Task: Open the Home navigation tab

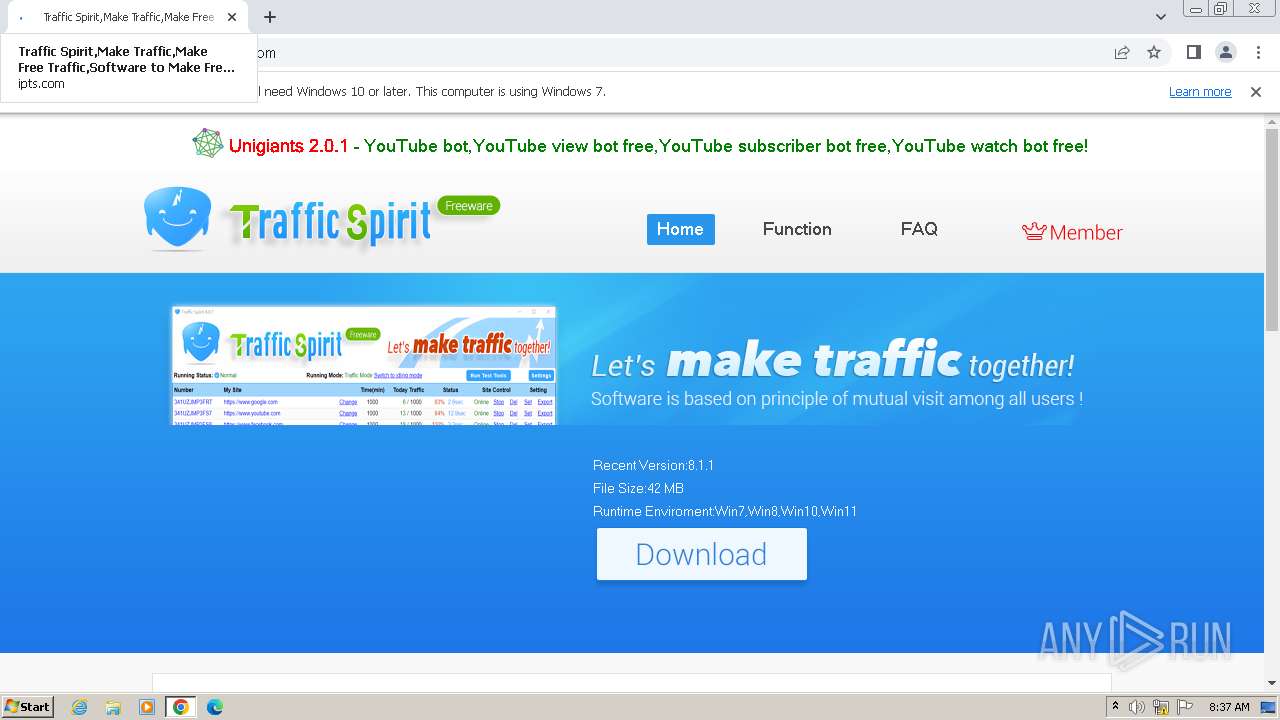Action: tap(680, 229)
